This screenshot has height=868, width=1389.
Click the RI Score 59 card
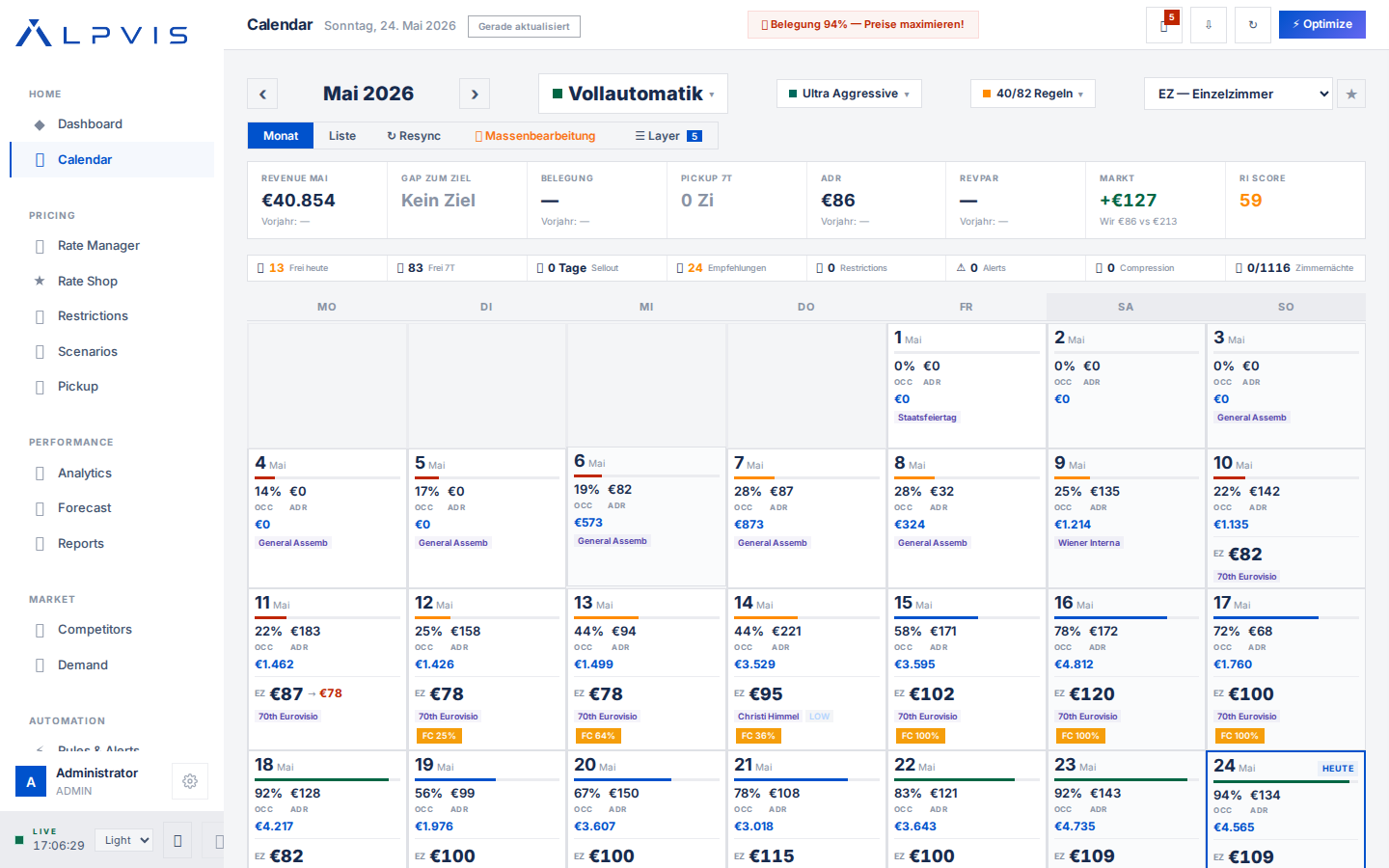click(1295, 200)
